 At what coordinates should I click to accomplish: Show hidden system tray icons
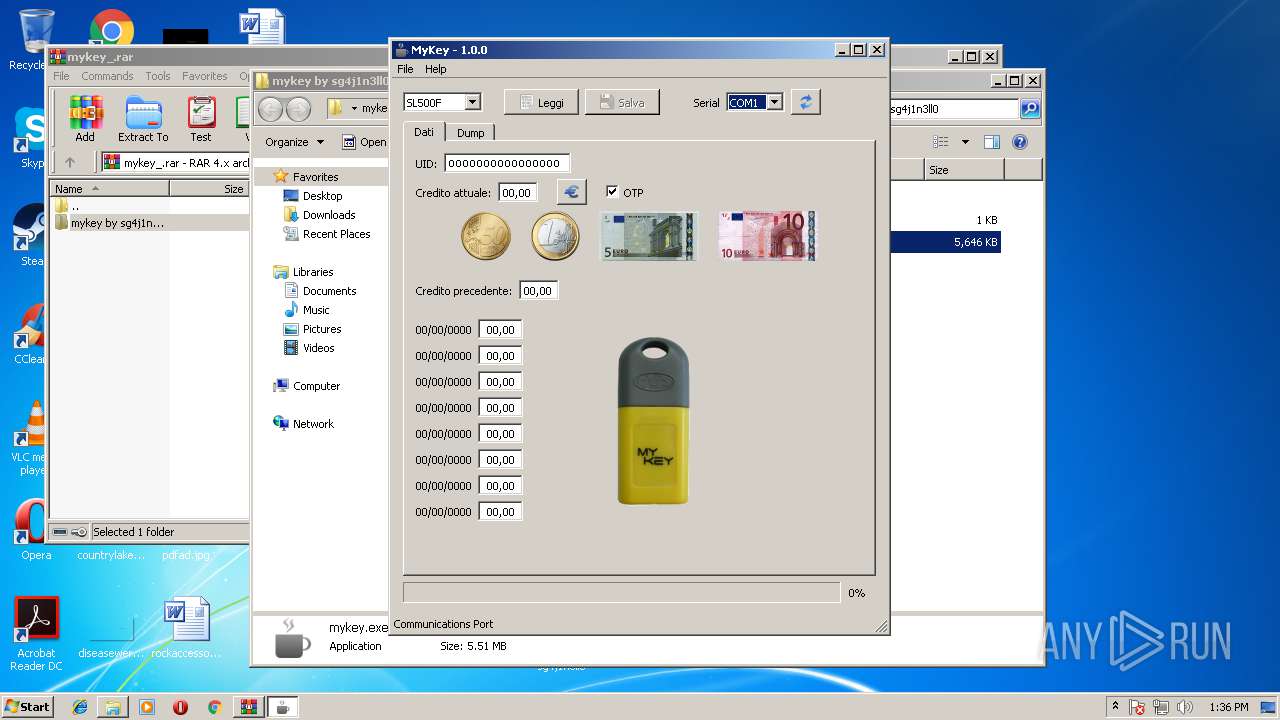[x=1115, y=707]
